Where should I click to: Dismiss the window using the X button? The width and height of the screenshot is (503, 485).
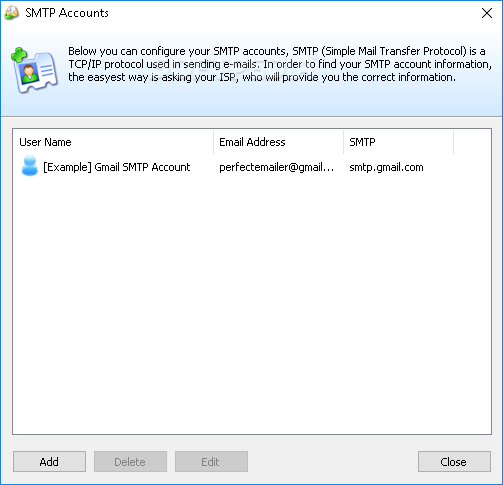click(x=487, y=13)
